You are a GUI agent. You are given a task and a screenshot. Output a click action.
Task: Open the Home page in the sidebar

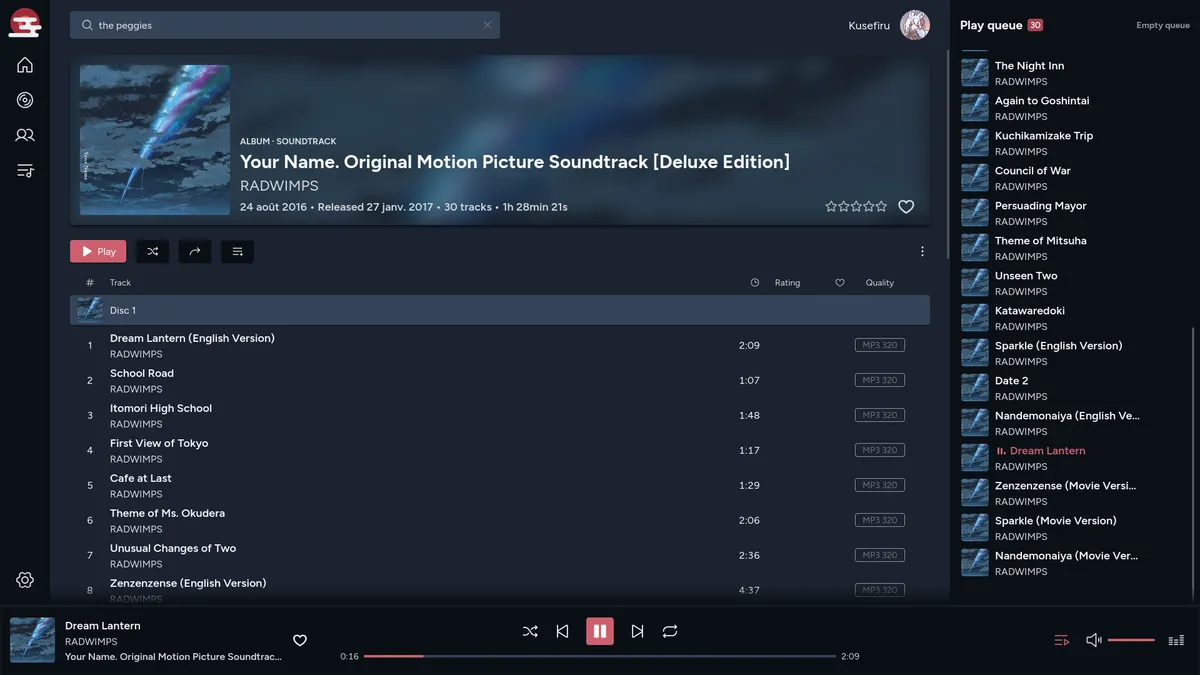pyautogui.click(x=25, y=65)
